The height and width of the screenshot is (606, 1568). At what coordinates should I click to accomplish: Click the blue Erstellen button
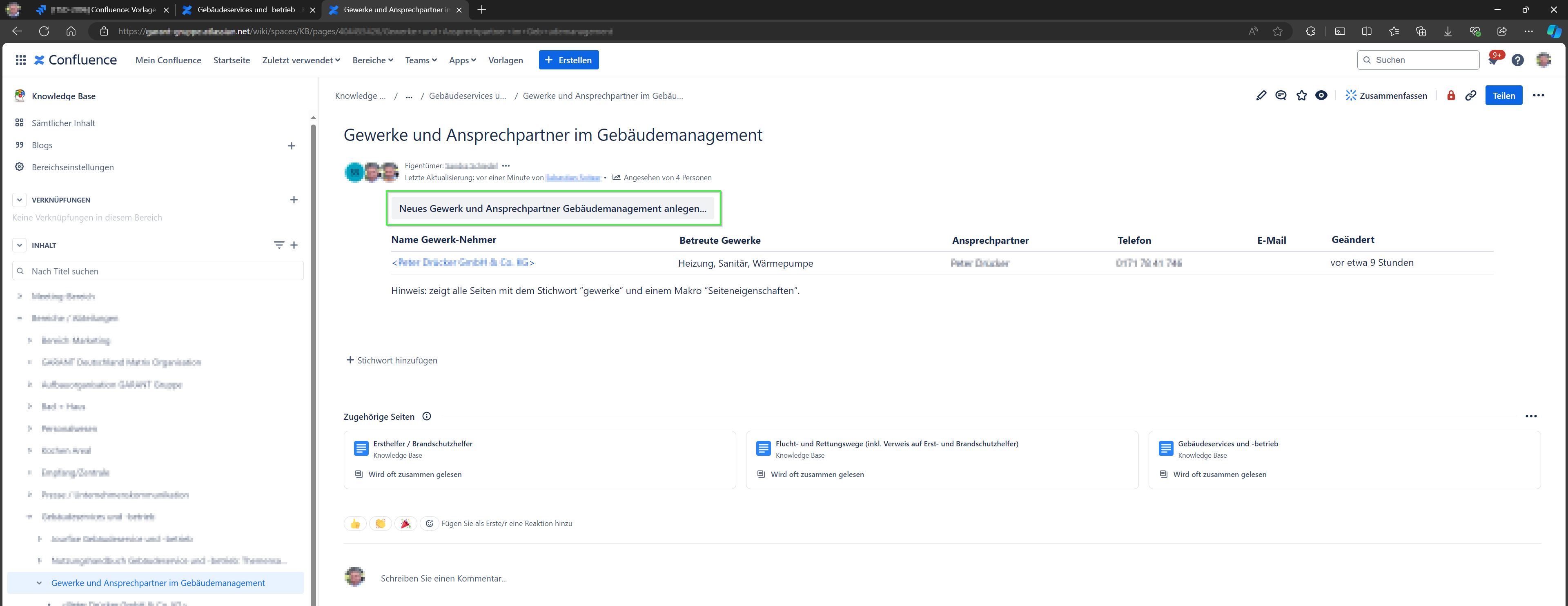568,60
